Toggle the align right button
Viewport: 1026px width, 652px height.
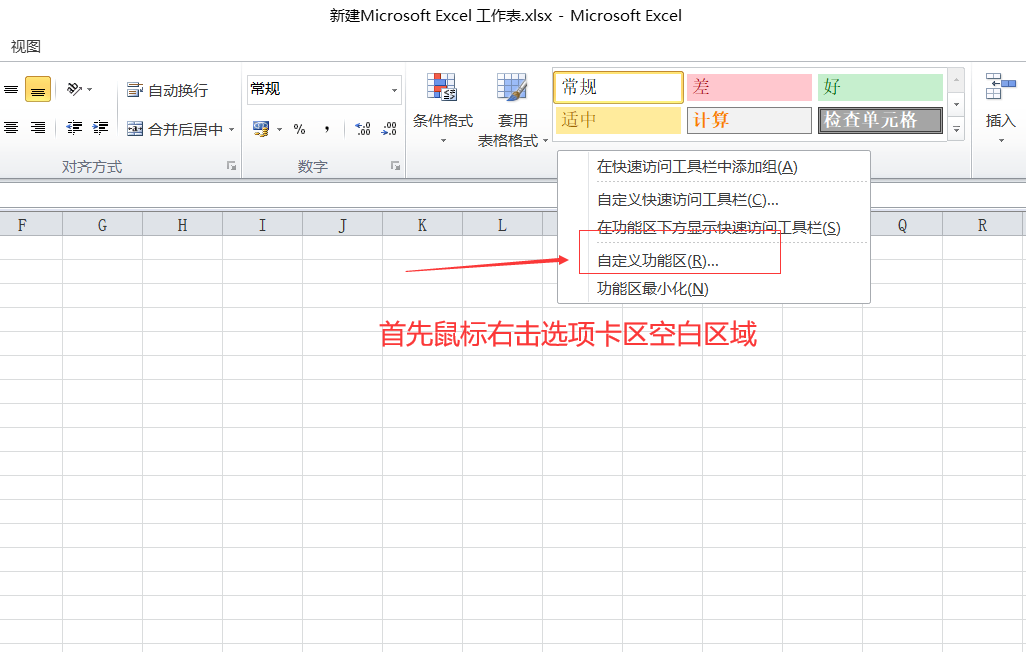click(x=38, y=128)
